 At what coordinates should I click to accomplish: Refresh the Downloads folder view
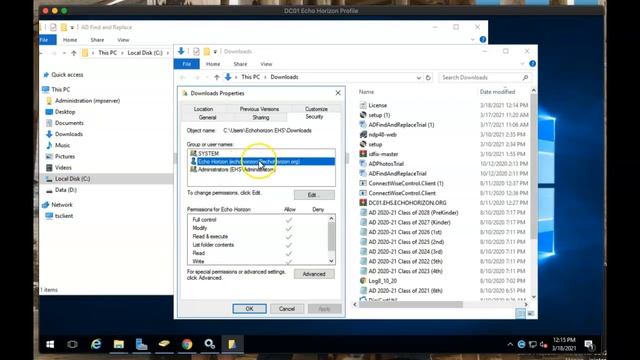[x=428, y=78]
